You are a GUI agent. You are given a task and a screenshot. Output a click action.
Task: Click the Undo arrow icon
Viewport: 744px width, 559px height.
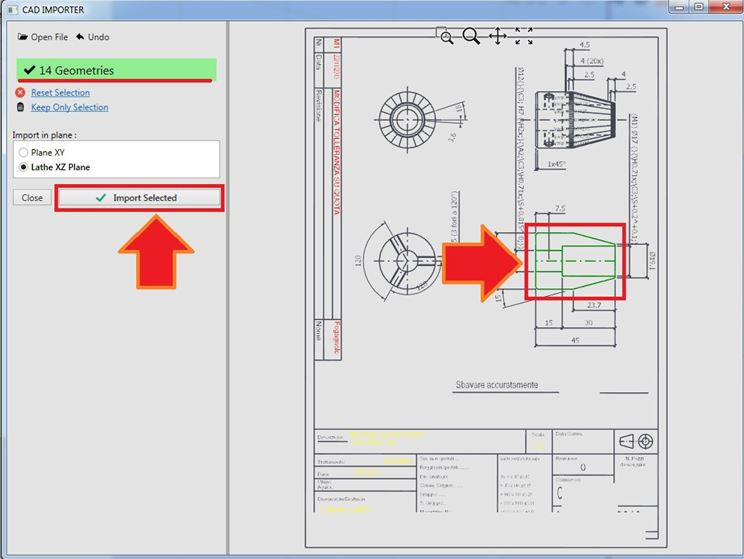click(80, 37)
